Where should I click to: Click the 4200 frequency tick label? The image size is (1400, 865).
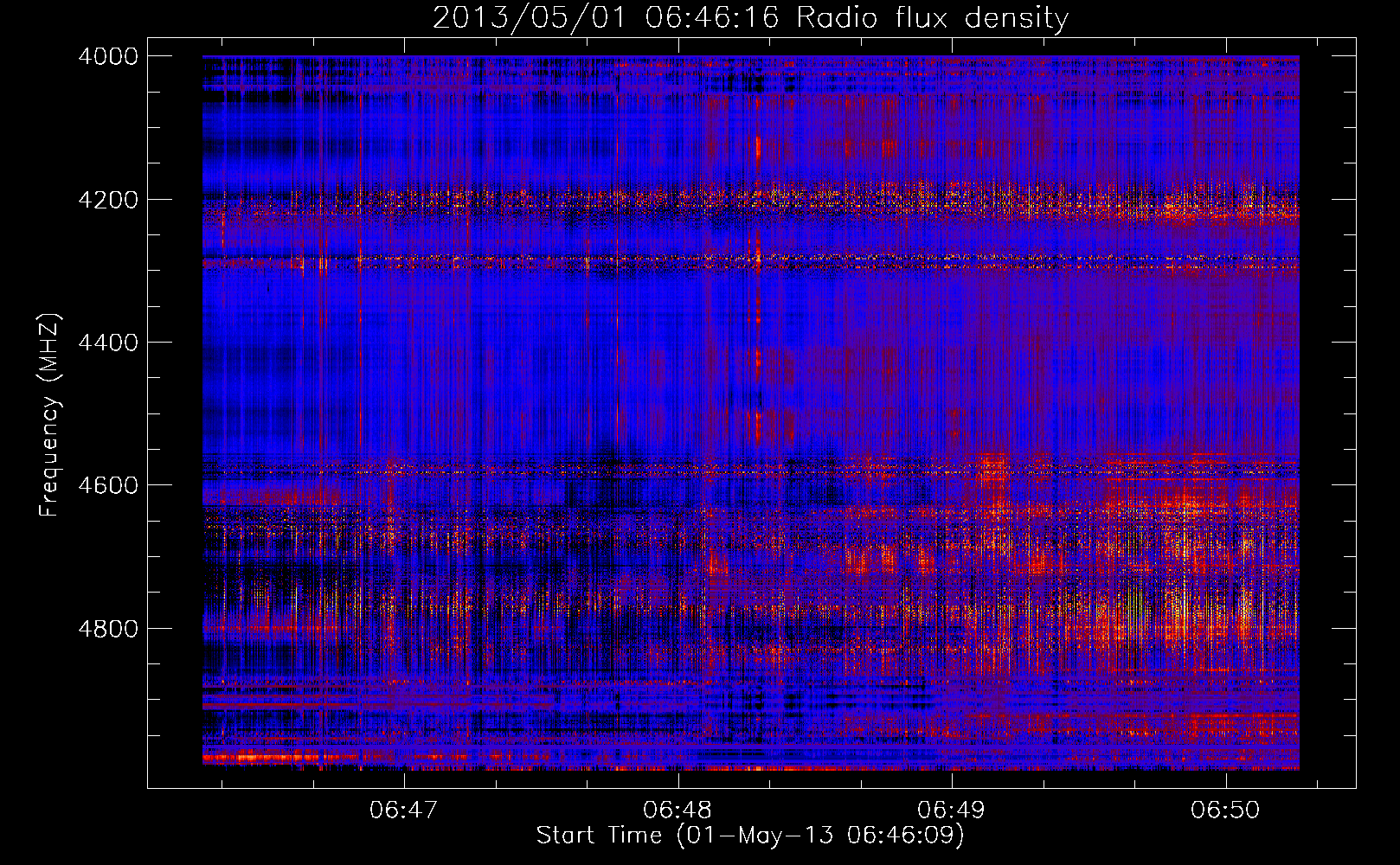[108, 199]
